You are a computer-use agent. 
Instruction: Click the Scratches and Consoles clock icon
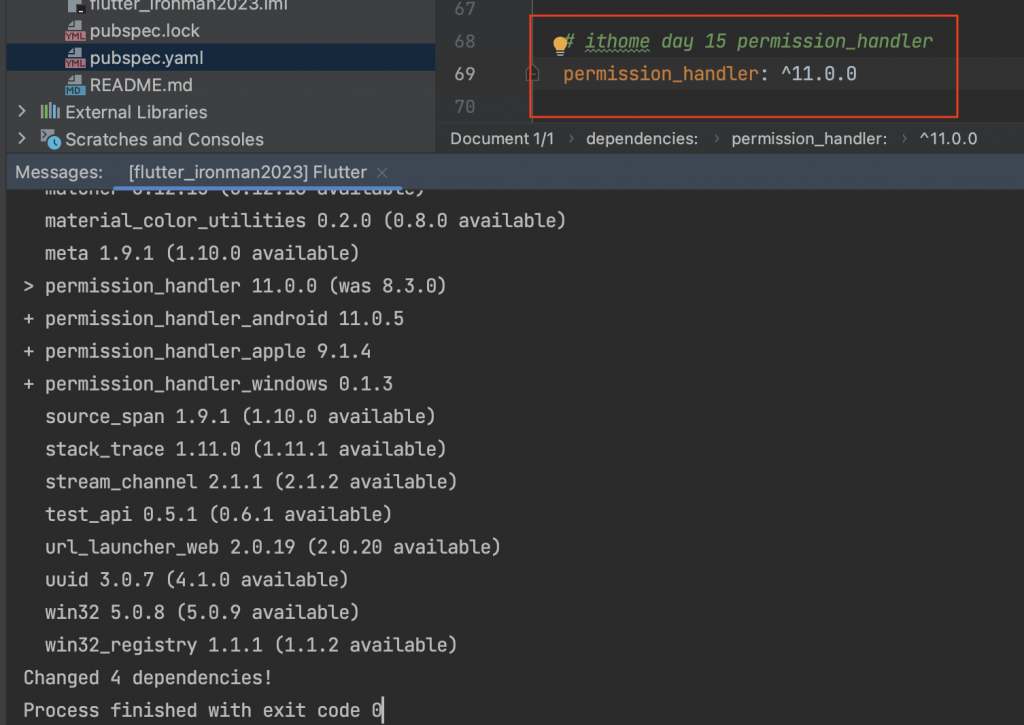coord(50,139)
